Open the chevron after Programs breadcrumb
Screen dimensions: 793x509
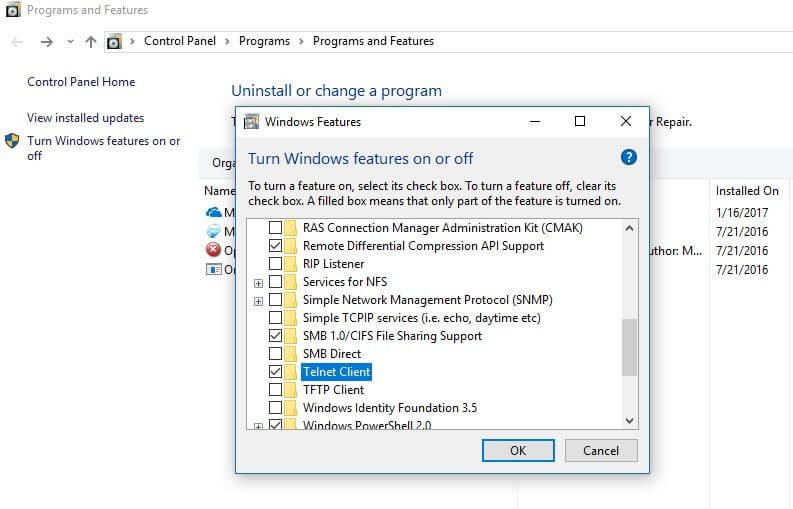301,41
